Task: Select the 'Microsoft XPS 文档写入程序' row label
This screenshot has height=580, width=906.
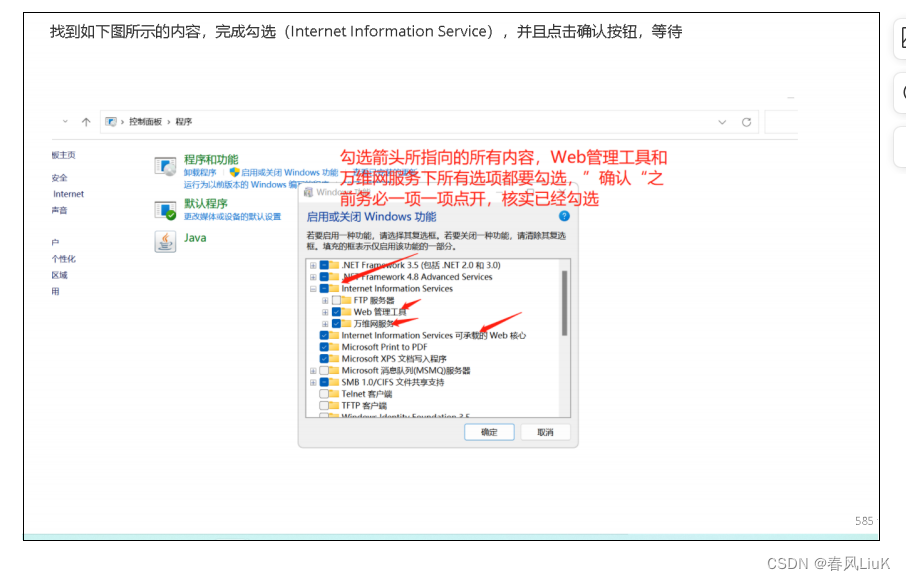Action: pos(393,359)
